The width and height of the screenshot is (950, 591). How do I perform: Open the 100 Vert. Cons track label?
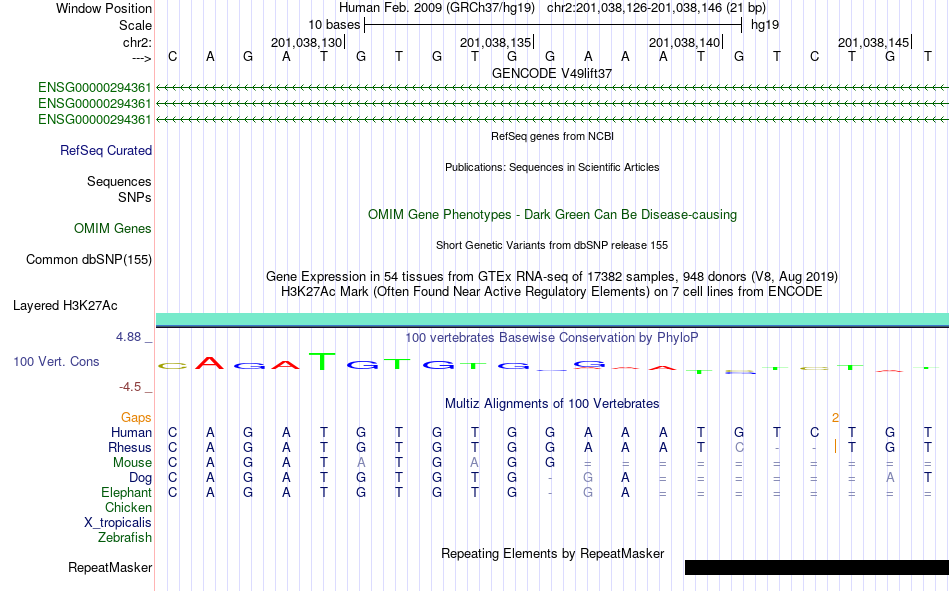56,361
